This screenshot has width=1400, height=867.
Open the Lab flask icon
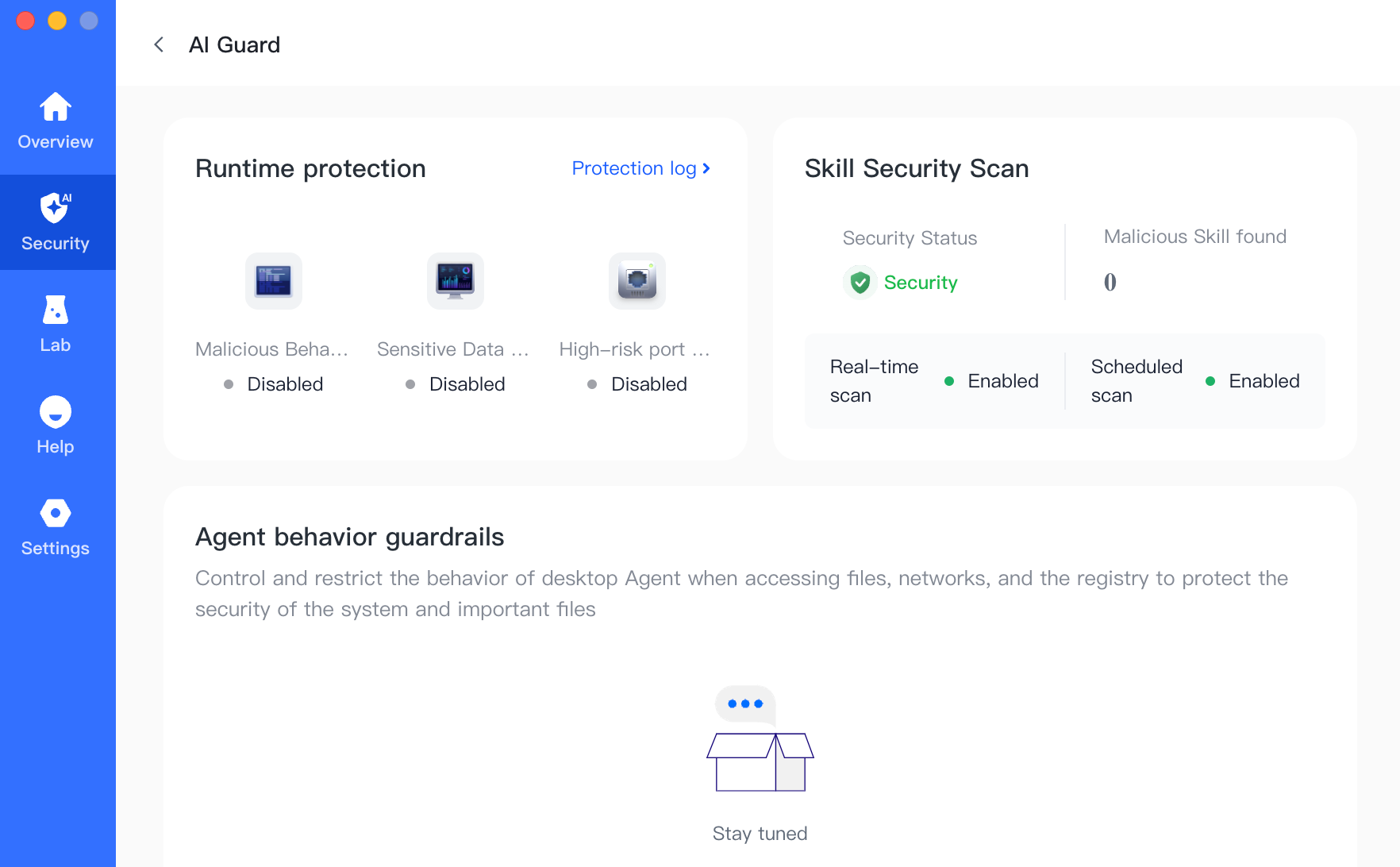[56, 310]
